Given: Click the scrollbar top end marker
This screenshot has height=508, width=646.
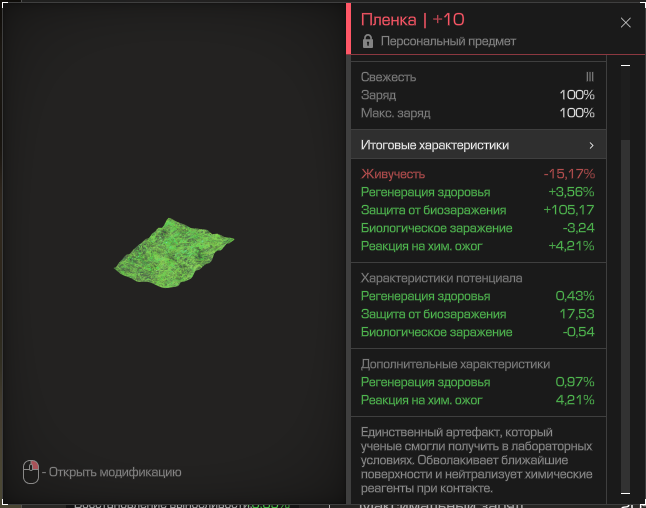Looking at the screenshot, I should [625, 66].
